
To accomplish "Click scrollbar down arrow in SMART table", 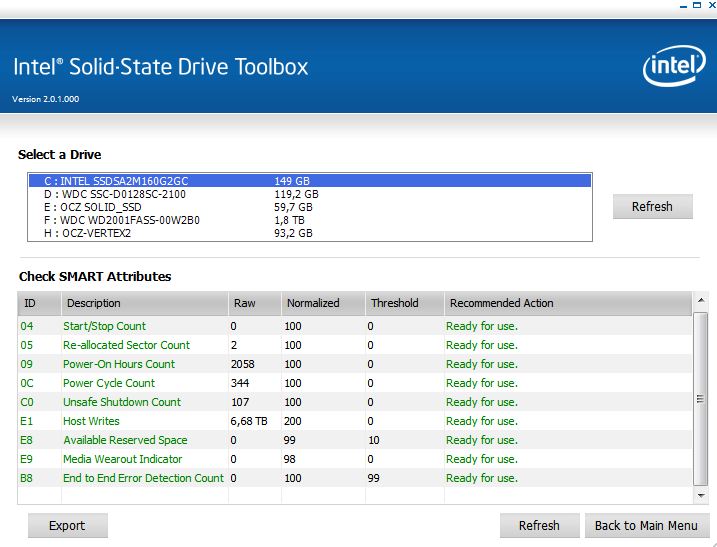I will coord(701,495).
